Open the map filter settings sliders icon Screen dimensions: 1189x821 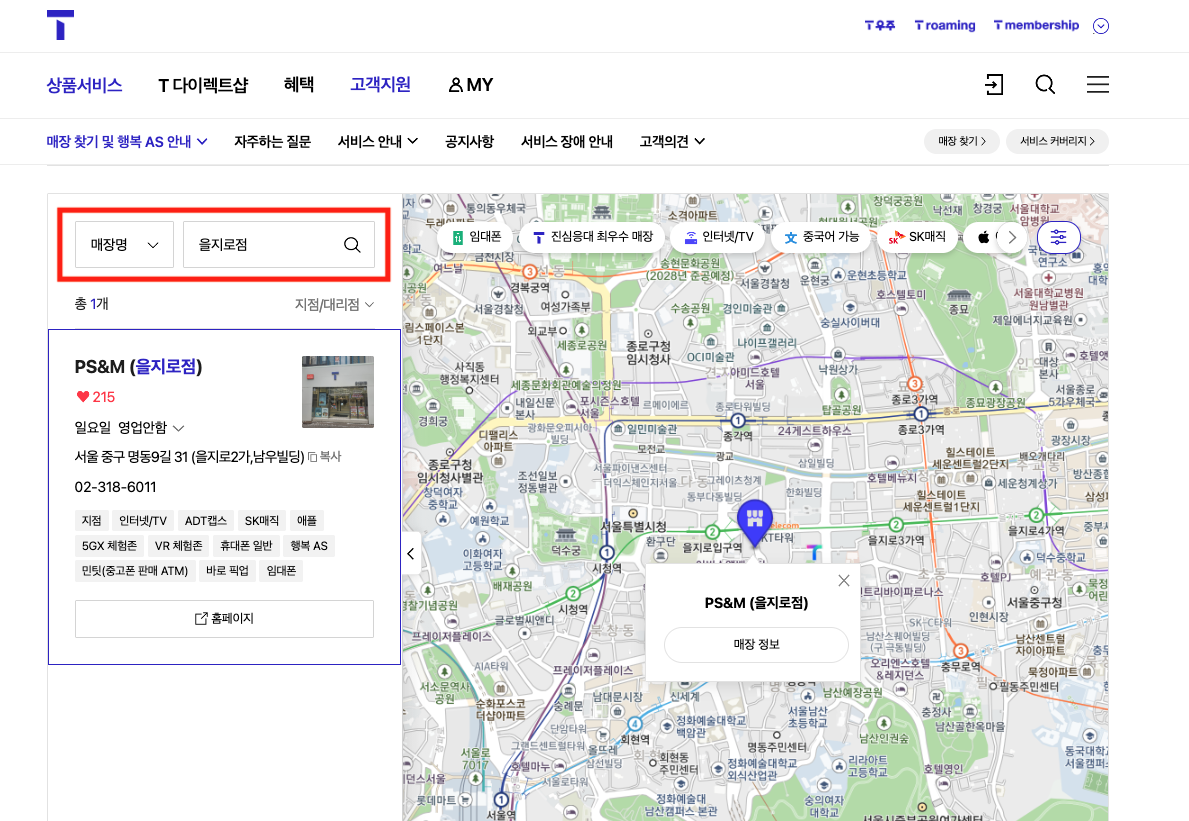[1059, 237]
